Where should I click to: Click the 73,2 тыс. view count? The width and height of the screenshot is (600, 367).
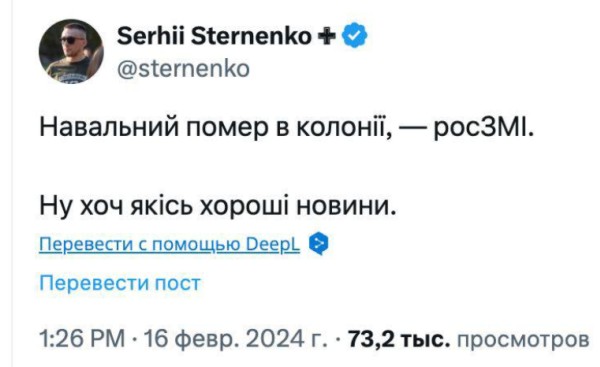coord(399,339)
